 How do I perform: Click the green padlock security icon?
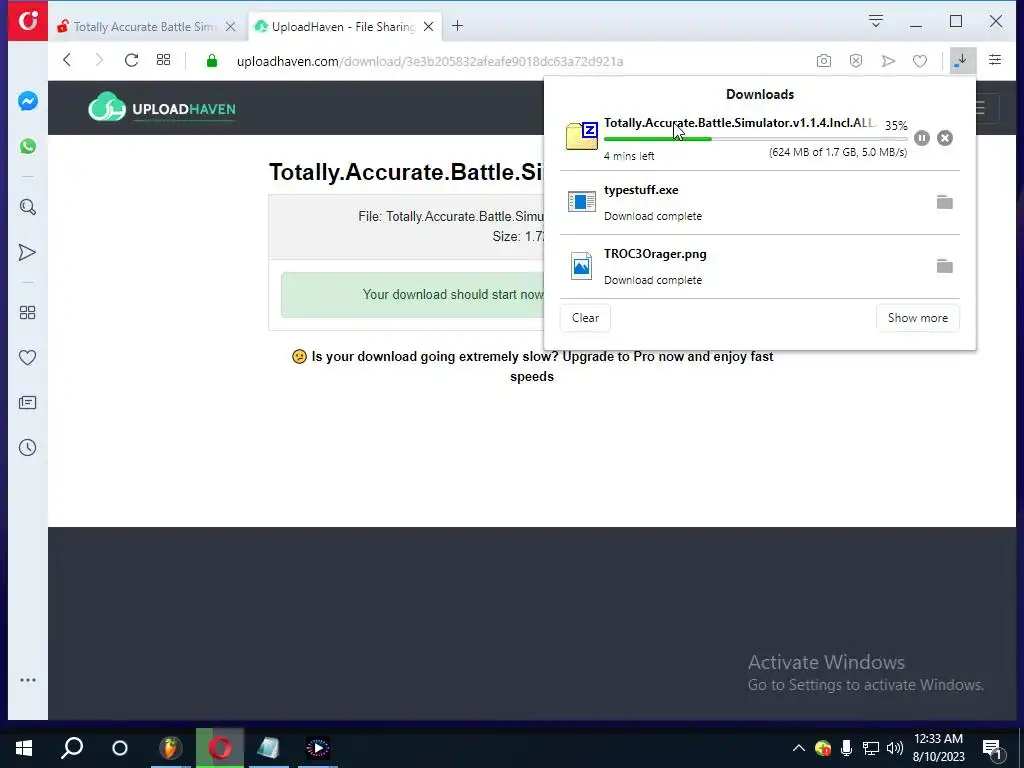click(x=212, y=61)
